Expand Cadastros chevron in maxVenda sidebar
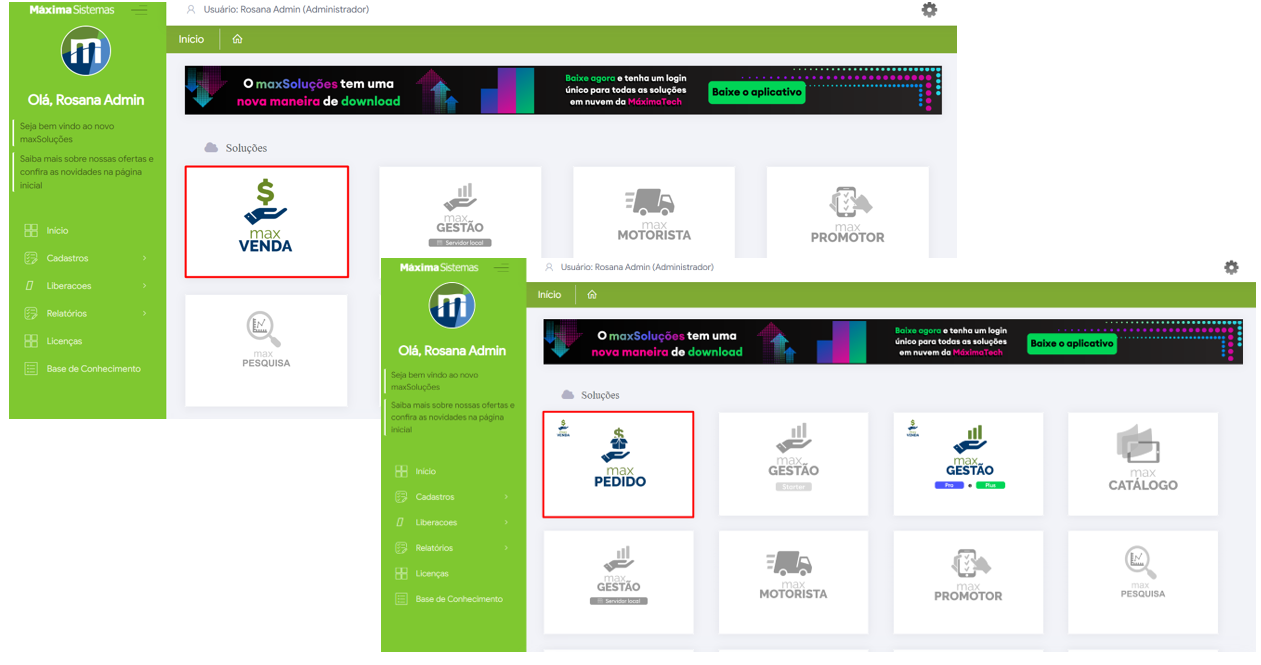 coord(144,258)
